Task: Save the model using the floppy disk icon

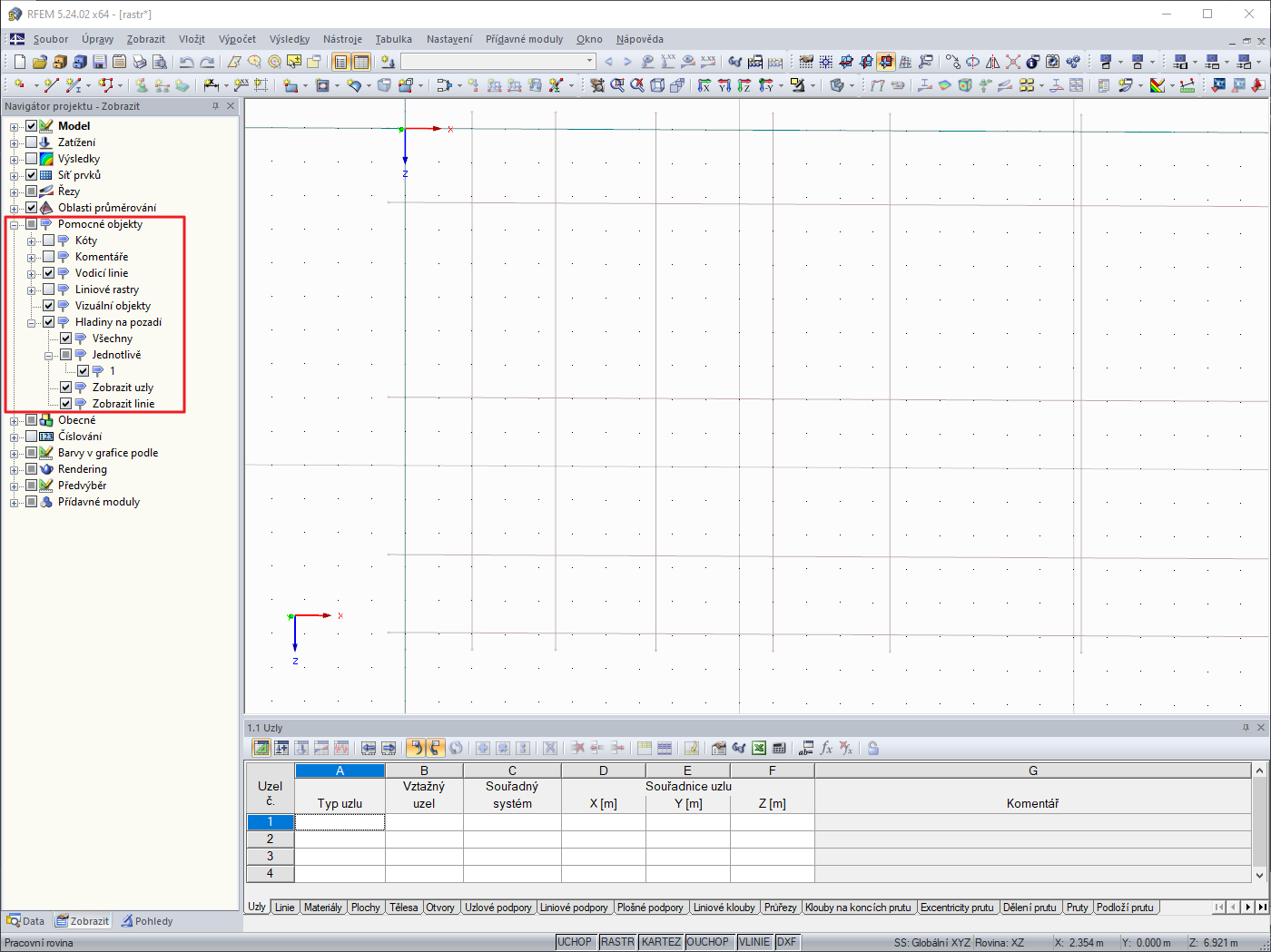Action: 99,62
